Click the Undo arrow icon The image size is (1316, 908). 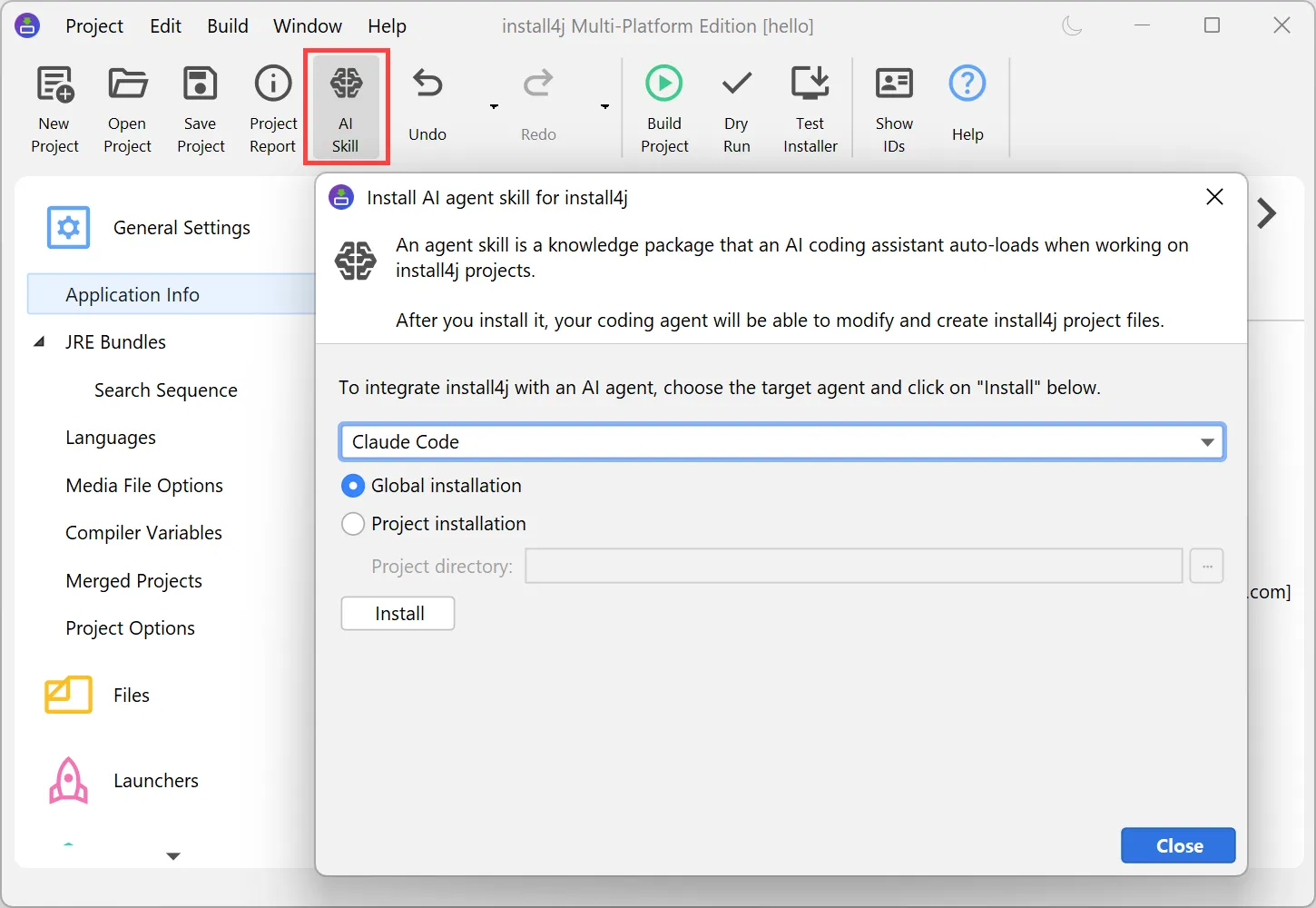tap(427, 84)
